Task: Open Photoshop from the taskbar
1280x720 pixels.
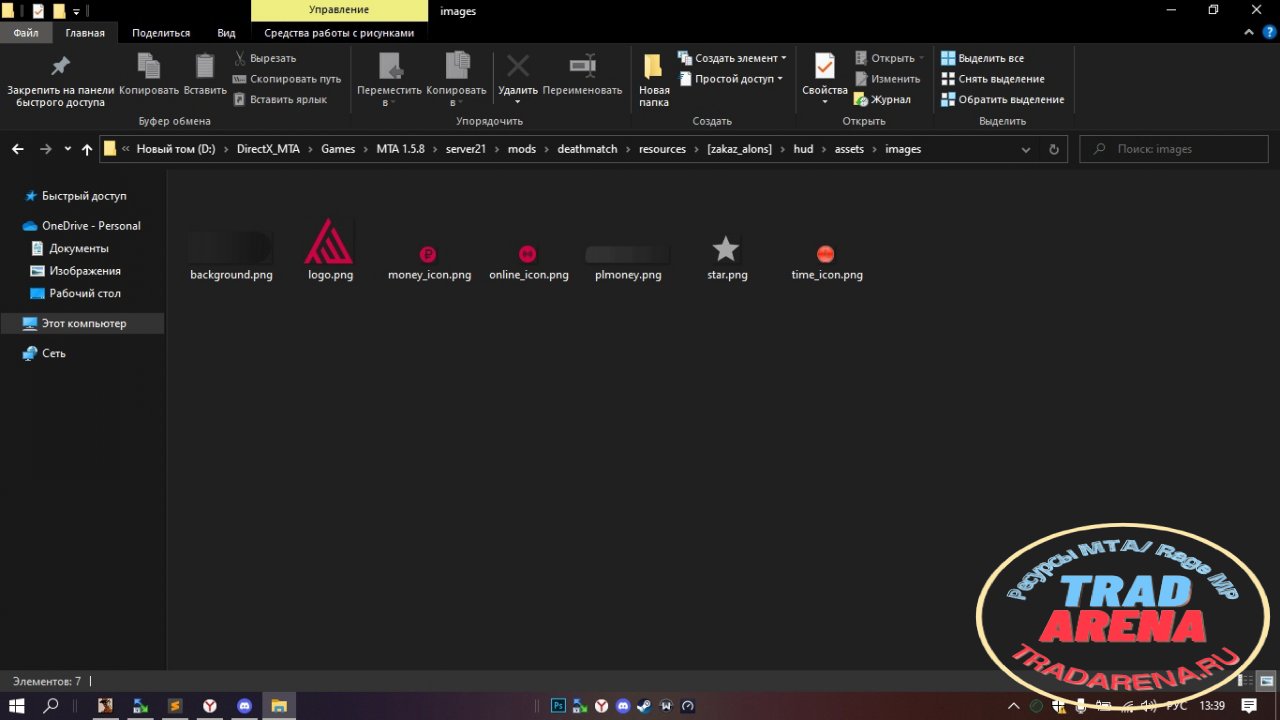Action: (x=559, y=706)
